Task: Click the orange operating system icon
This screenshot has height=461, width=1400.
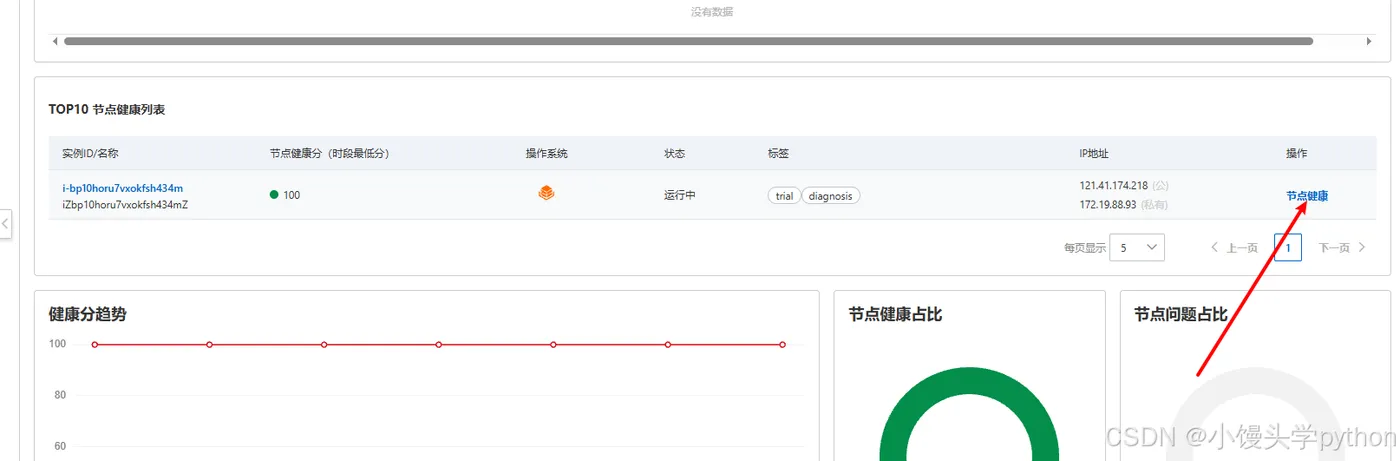Action: [546, 193]
